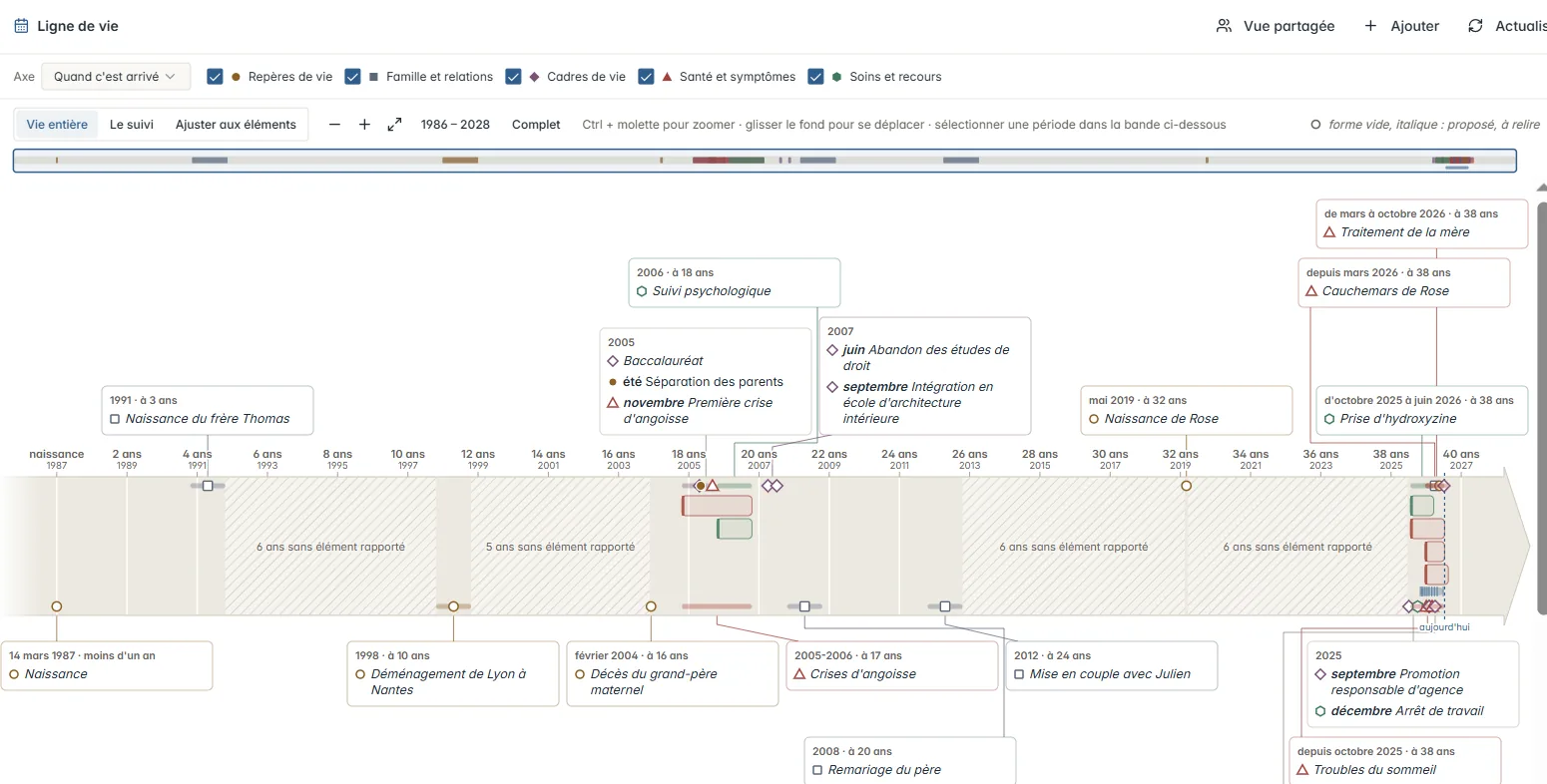Click the triangle icon in Traitement de la mère card
This screenshot has width=1547, height=784.
[1329, 232]
